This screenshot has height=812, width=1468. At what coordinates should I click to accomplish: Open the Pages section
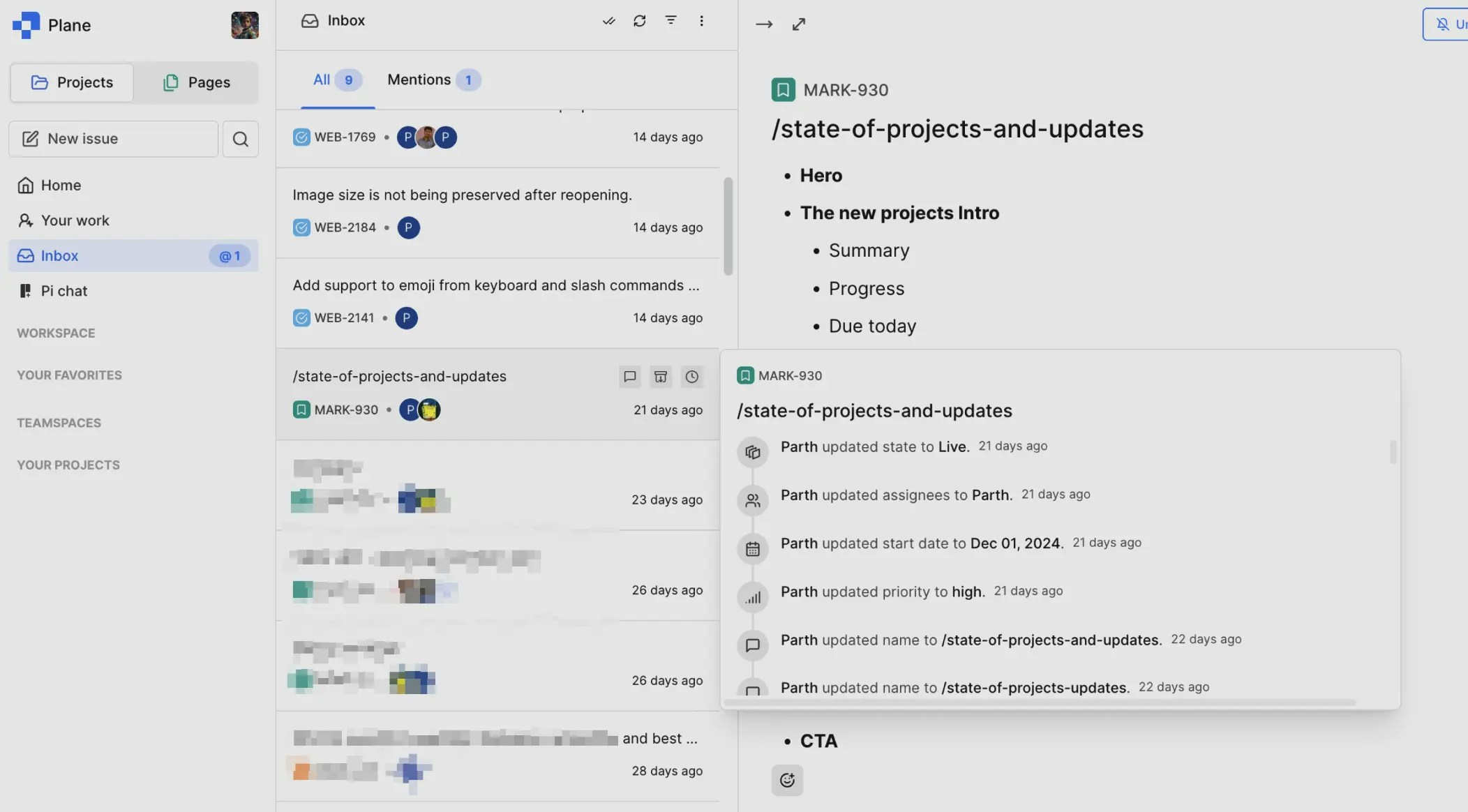pos(197,82)
